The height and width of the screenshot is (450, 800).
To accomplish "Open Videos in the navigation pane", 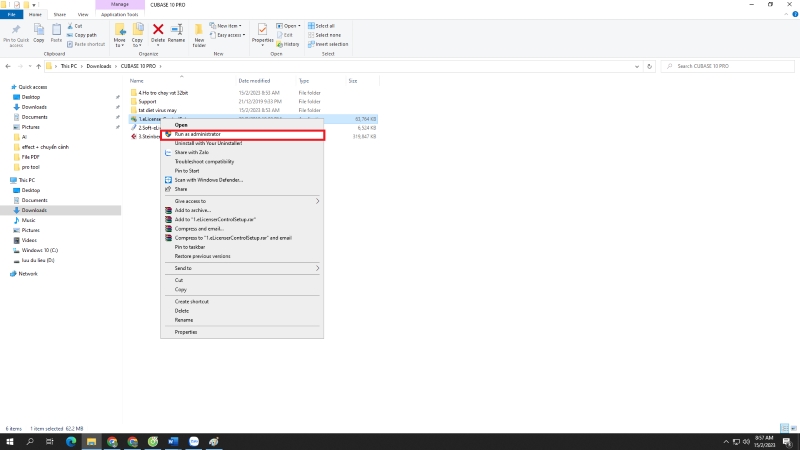I will pyautogui.click(x=29, y=240).
